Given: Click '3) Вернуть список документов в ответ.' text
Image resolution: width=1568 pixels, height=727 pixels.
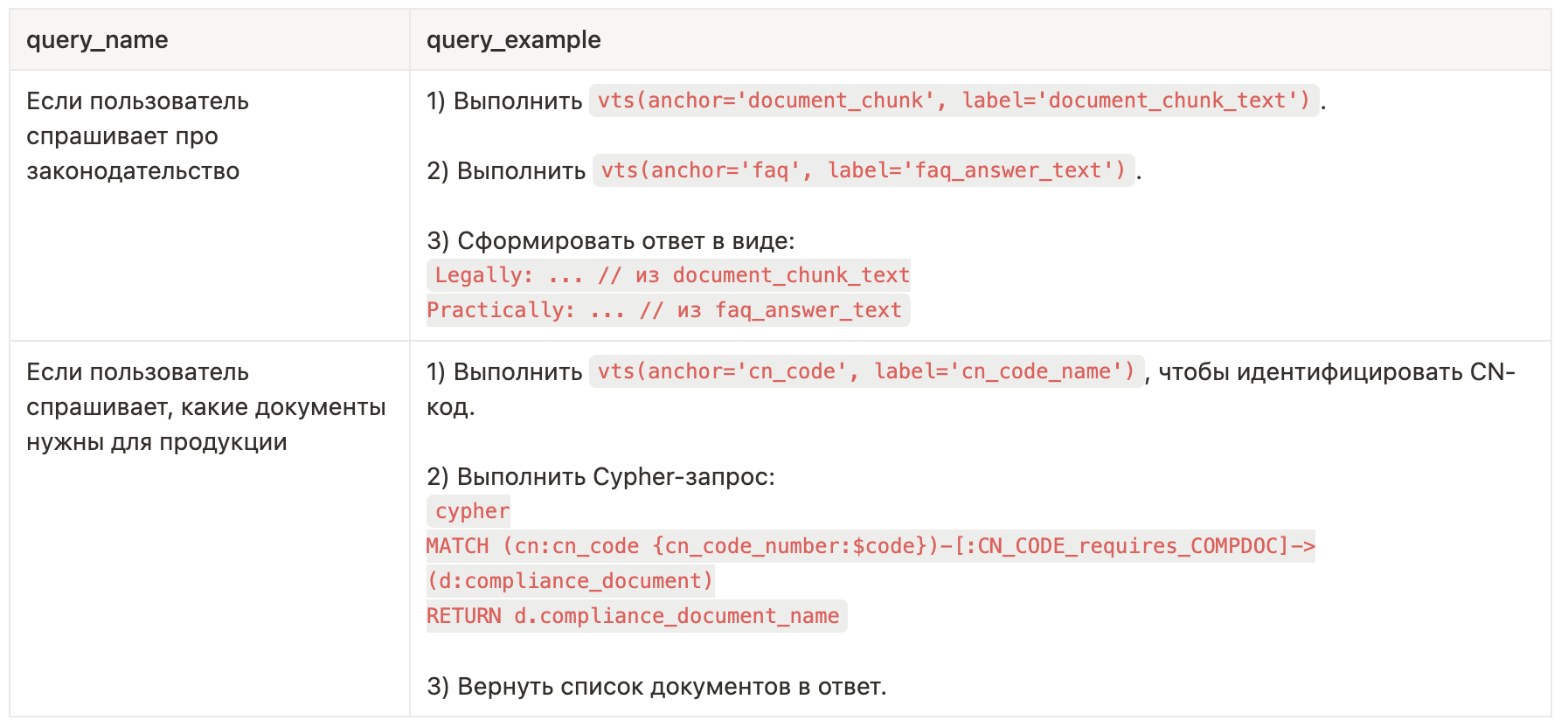Looking at the screenshot, I should 656,687.
